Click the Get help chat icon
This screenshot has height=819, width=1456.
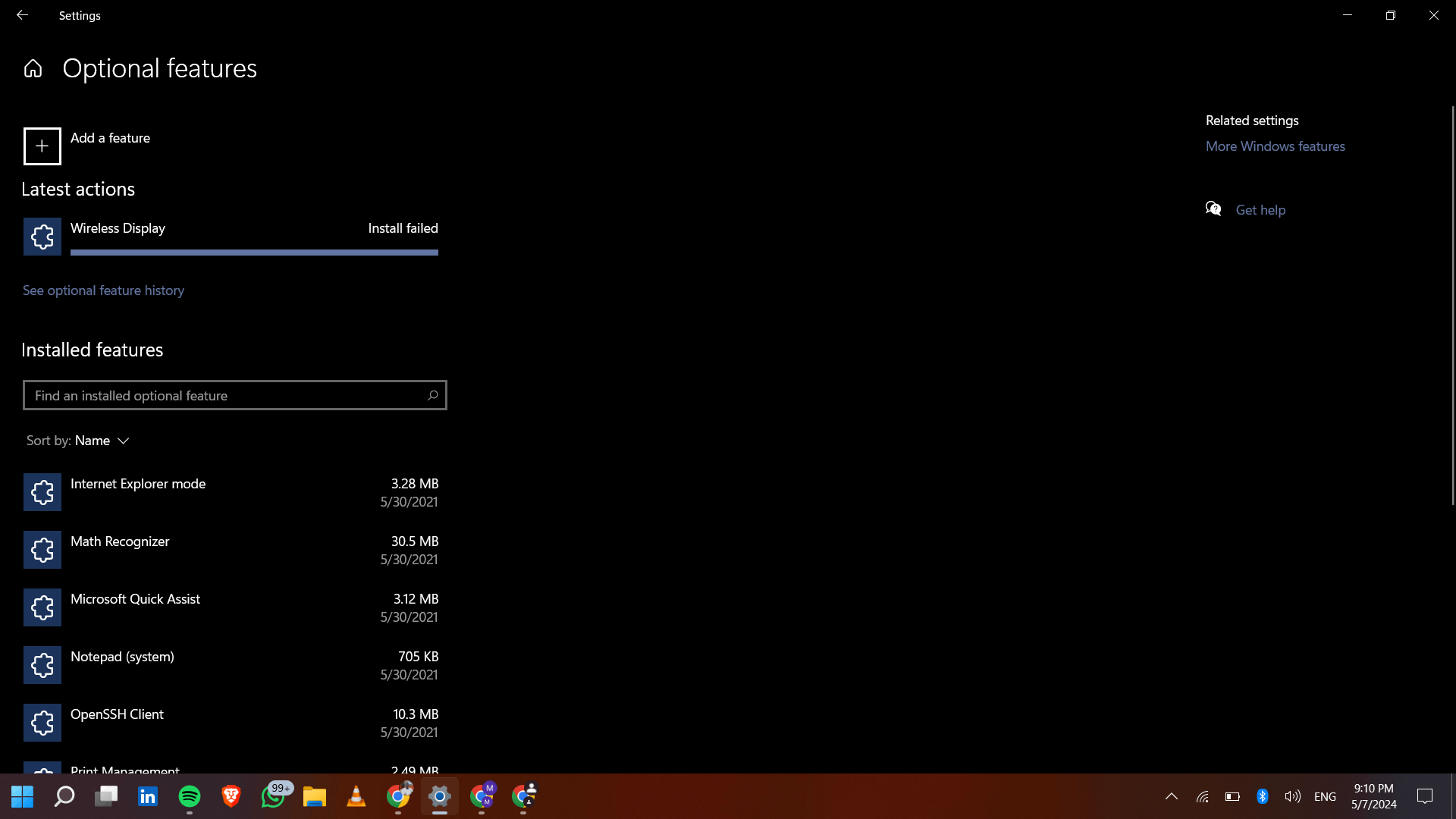tap(1213, 209)
